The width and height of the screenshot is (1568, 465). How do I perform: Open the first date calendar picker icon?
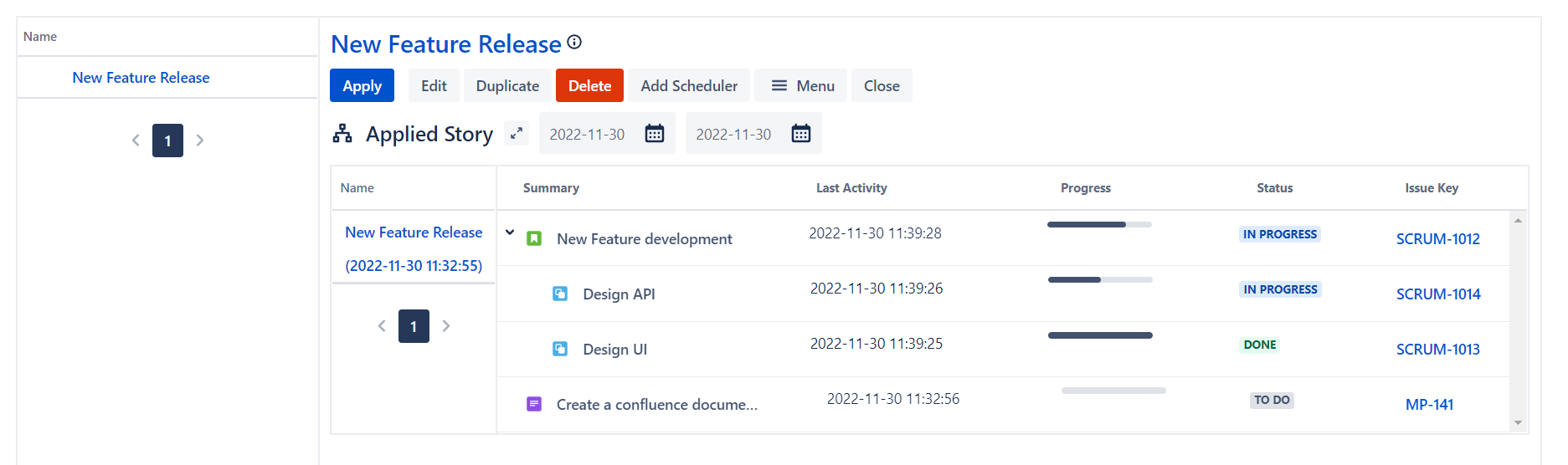pyautogui.click(x=655, y=134)
